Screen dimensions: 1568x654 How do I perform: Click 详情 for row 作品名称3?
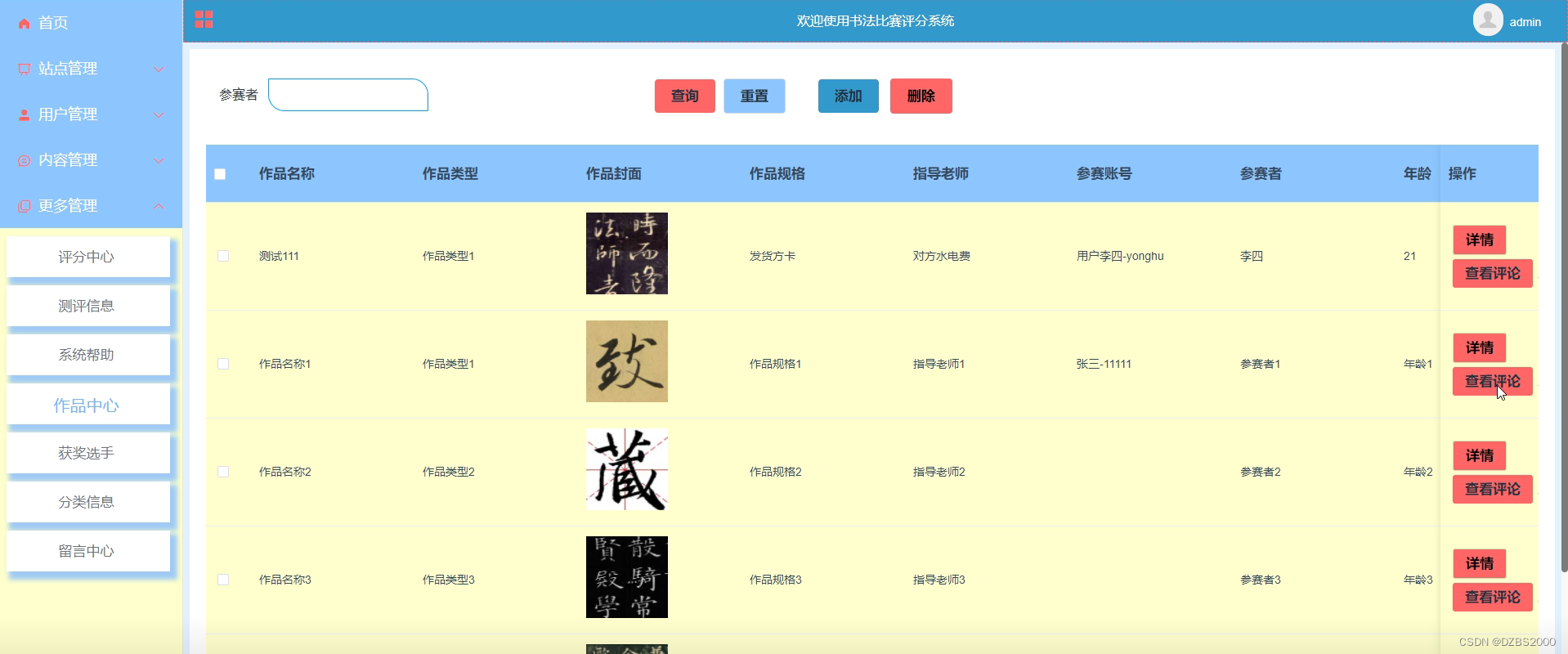[1480, 563]
